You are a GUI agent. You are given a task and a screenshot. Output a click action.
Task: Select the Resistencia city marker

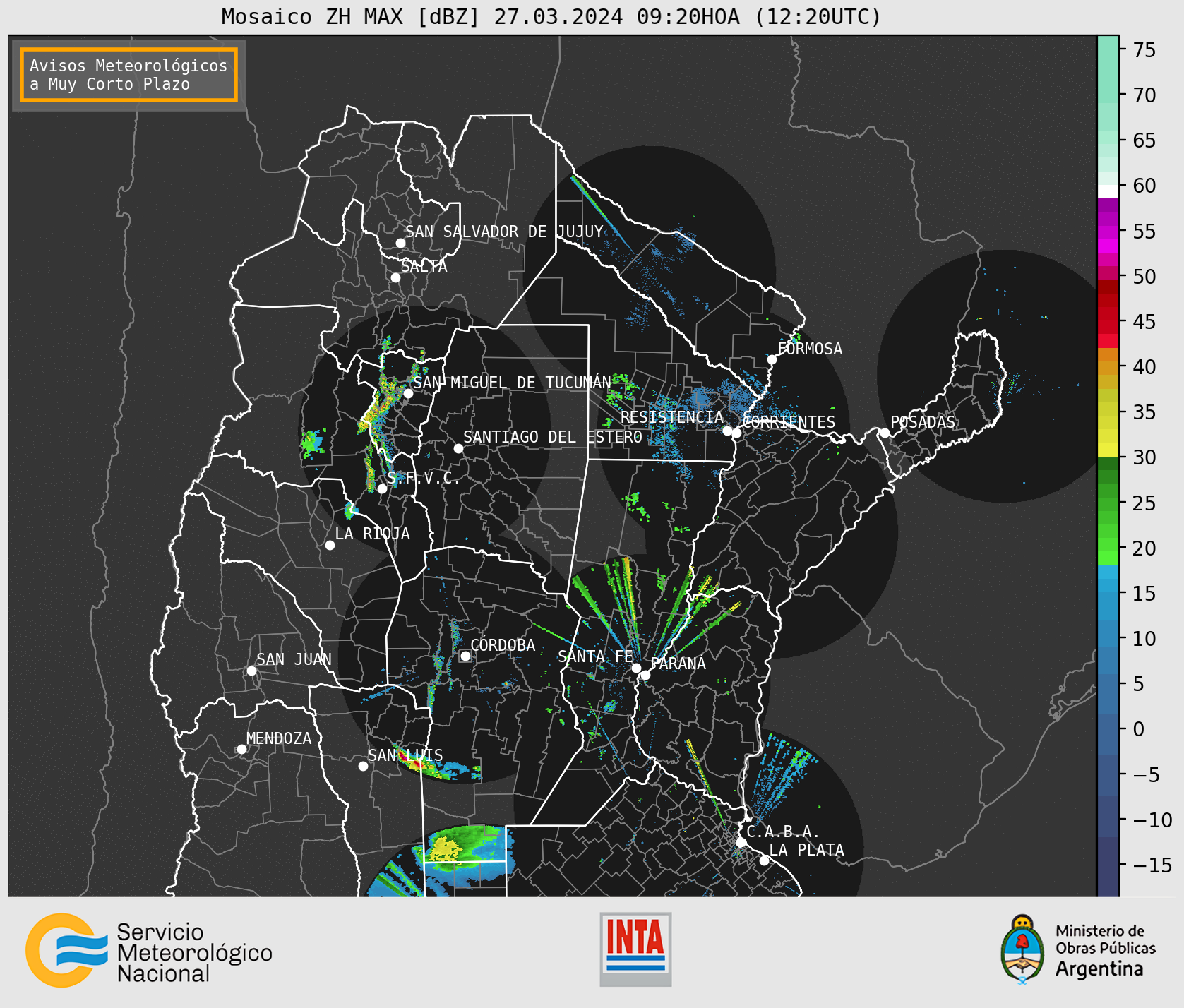727,431
